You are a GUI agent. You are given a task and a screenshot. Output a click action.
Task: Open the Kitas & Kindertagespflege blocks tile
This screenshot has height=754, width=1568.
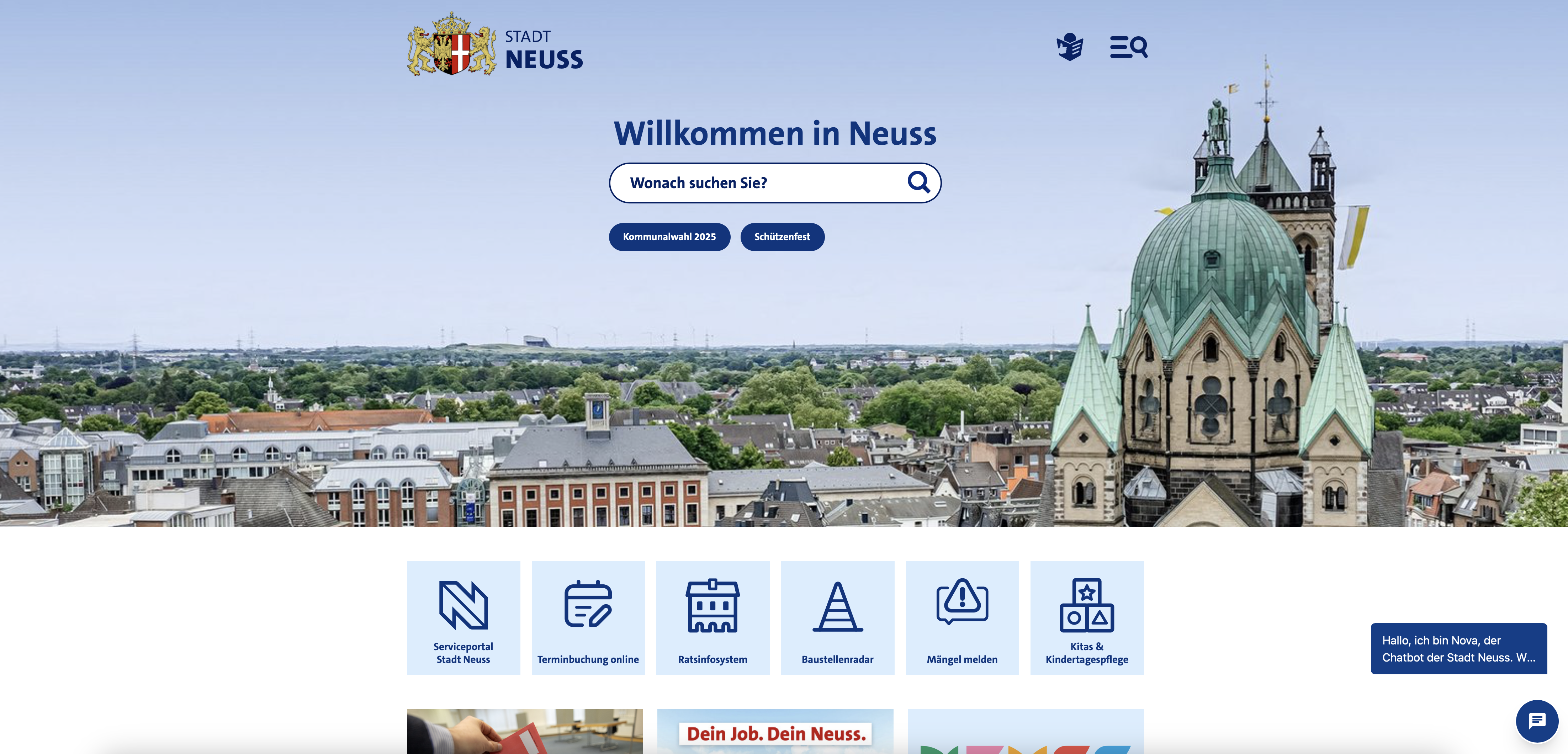tap(1087, 618)
